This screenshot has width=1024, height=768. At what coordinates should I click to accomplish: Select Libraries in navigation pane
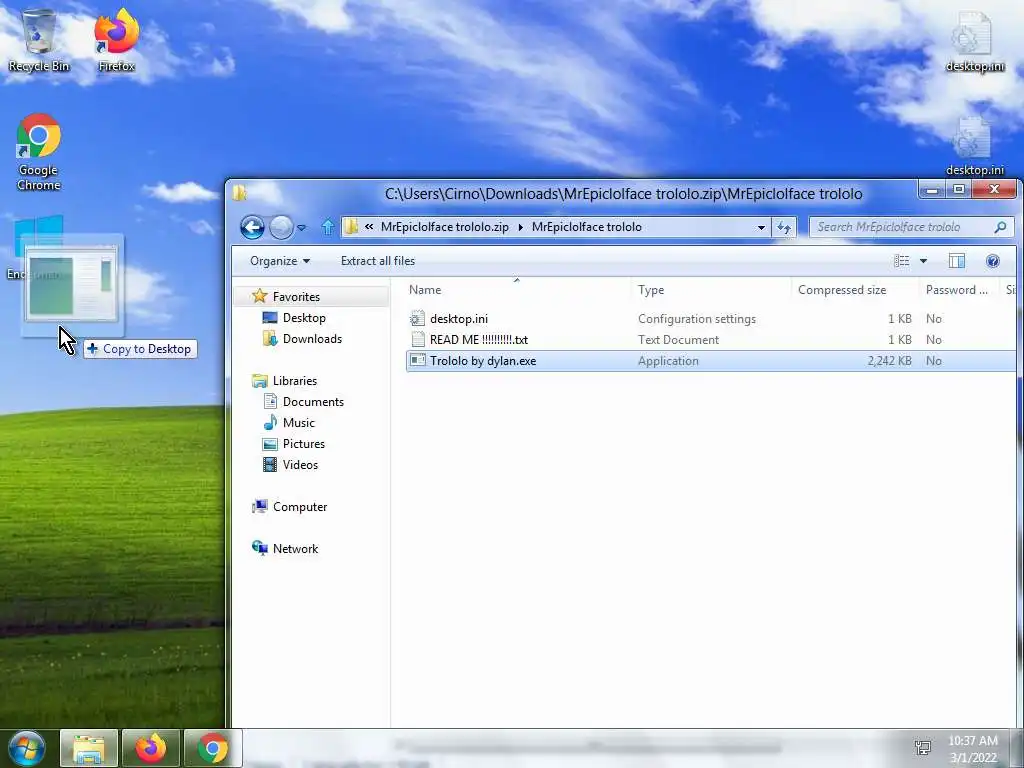coord(294,381)
